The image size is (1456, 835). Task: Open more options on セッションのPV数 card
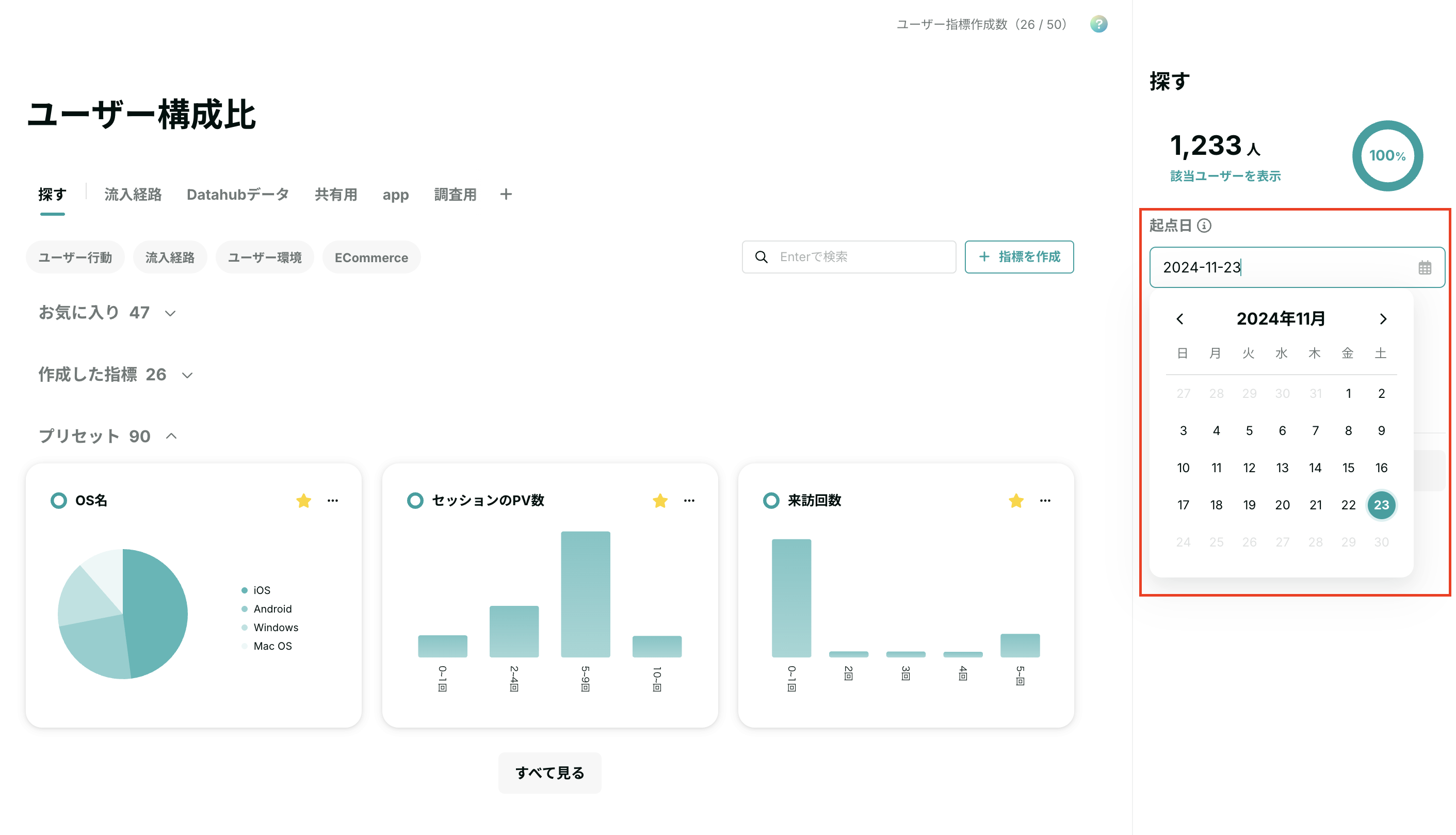click(689, 501)
